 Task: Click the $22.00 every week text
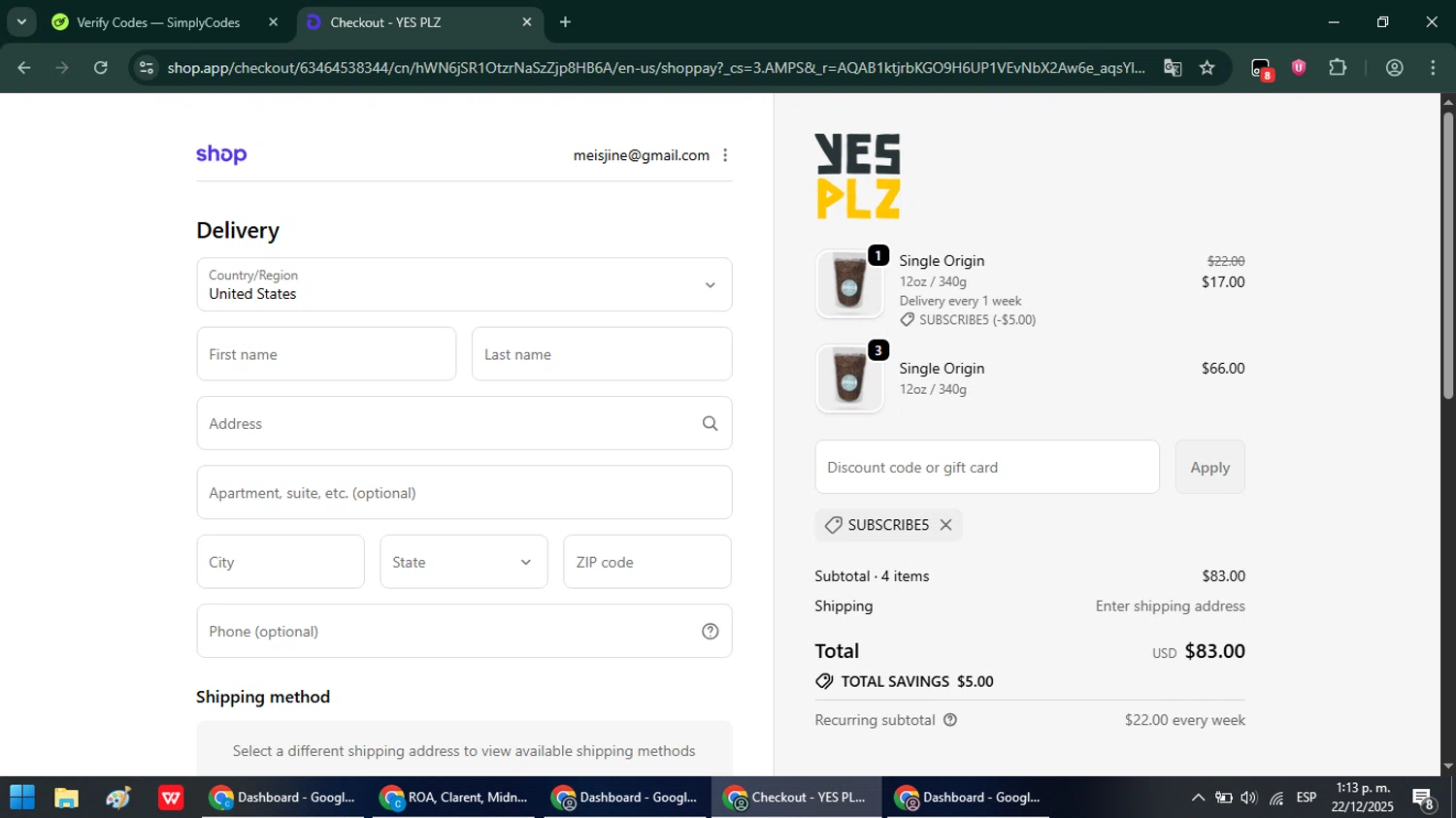tap(1185, 720)
